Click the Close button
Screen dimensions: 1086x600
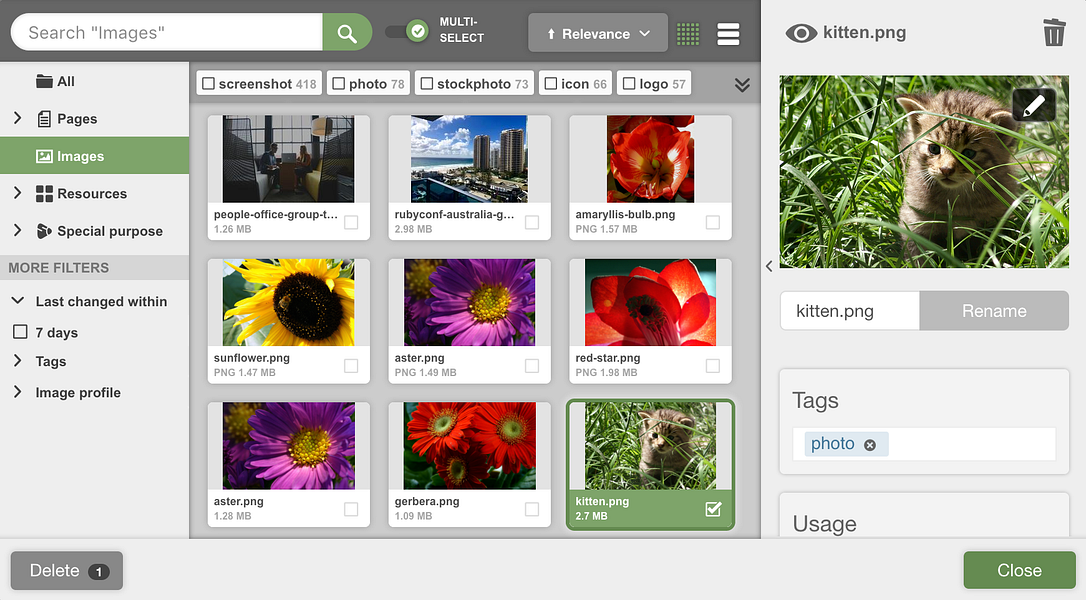1019,570
